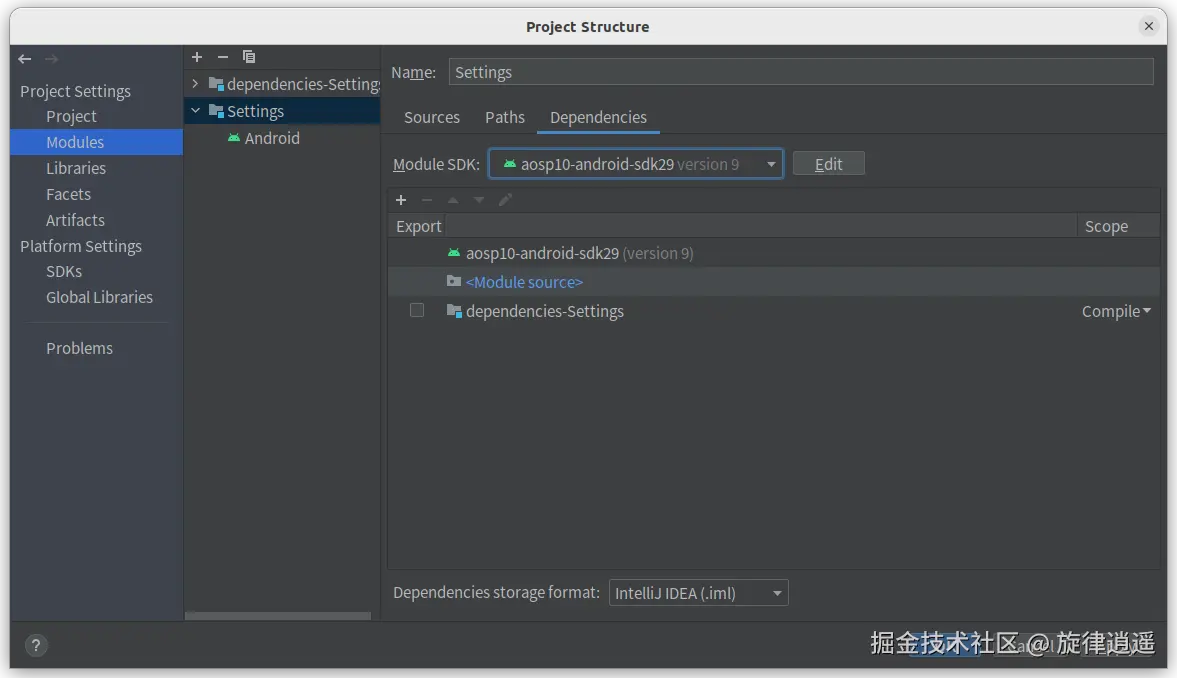Viewport: 1177px width, 678px height.
Task: Open the help question mark icon
Action: tap(35, 645)
